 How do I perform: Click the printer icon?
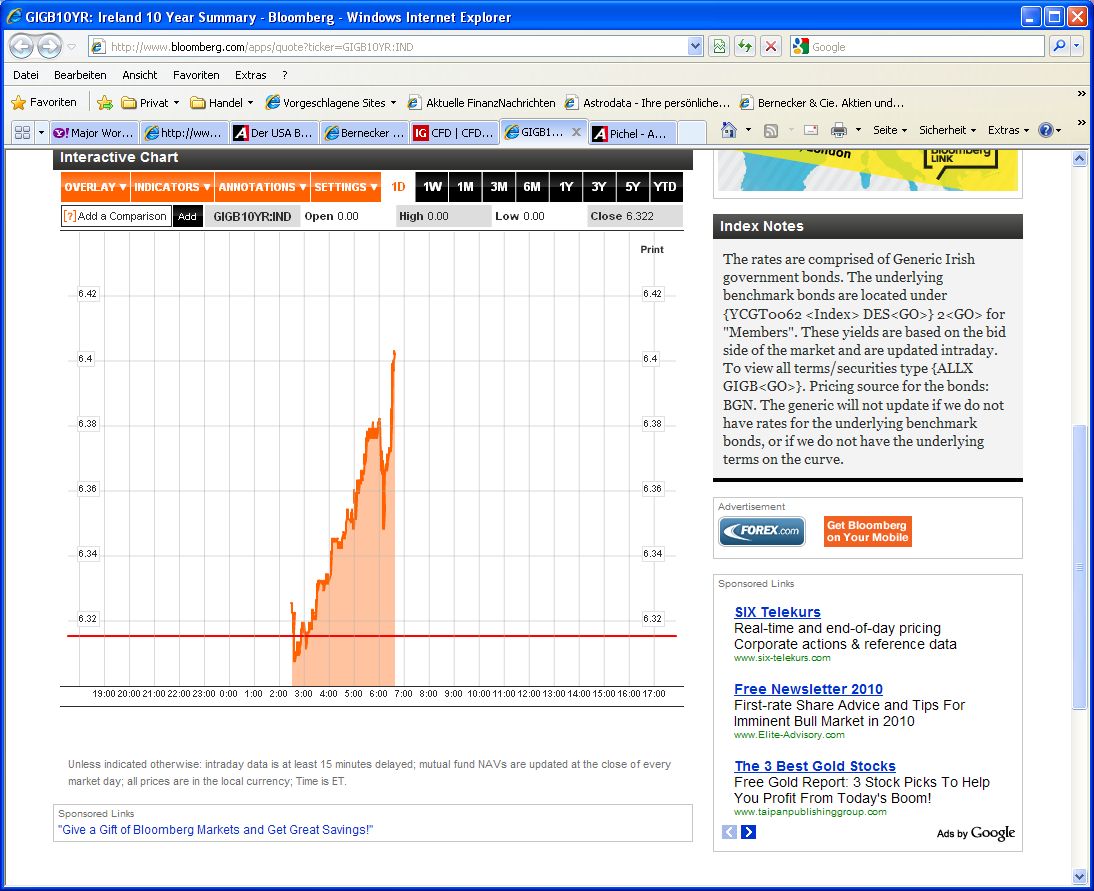(x=839, y=130)
